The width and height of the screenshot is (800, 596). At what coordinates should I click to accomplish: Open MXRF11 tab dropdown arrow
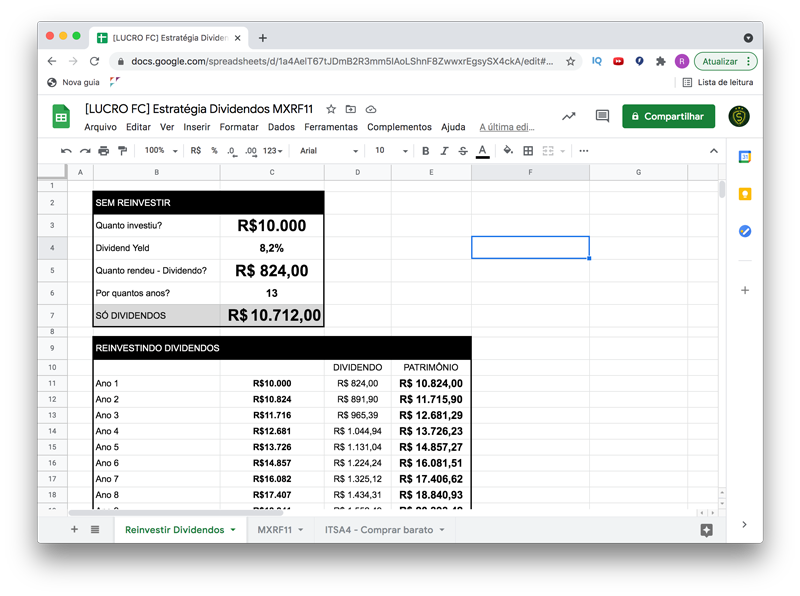coord(301,530)
